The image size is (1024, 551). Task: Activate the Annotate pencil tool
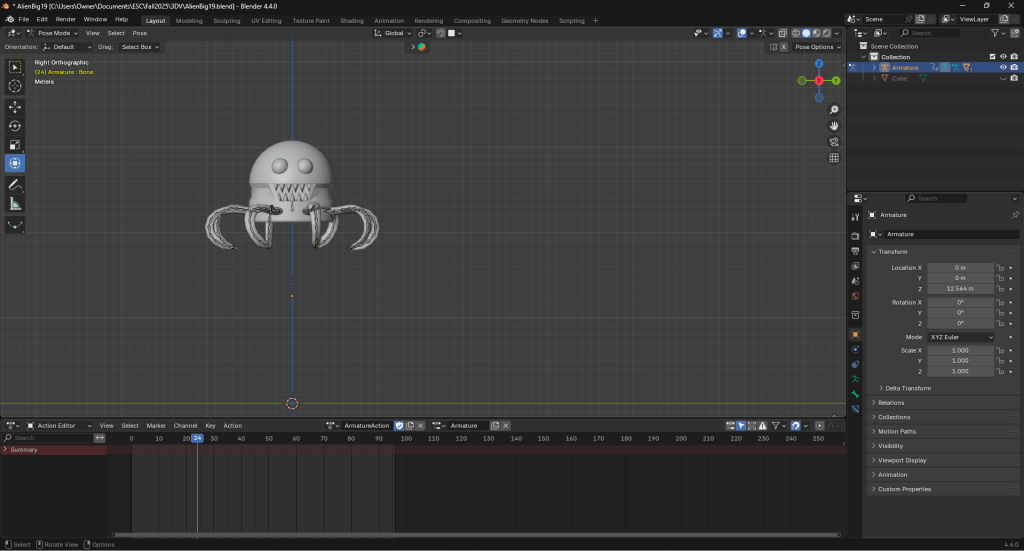[x=15, y=185]
